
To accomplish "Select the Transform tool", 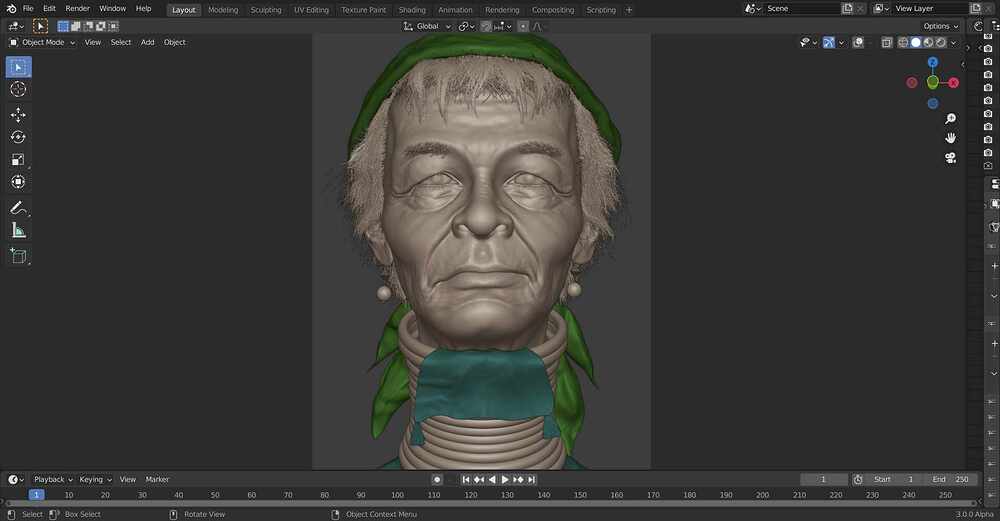I will [18, 182].
